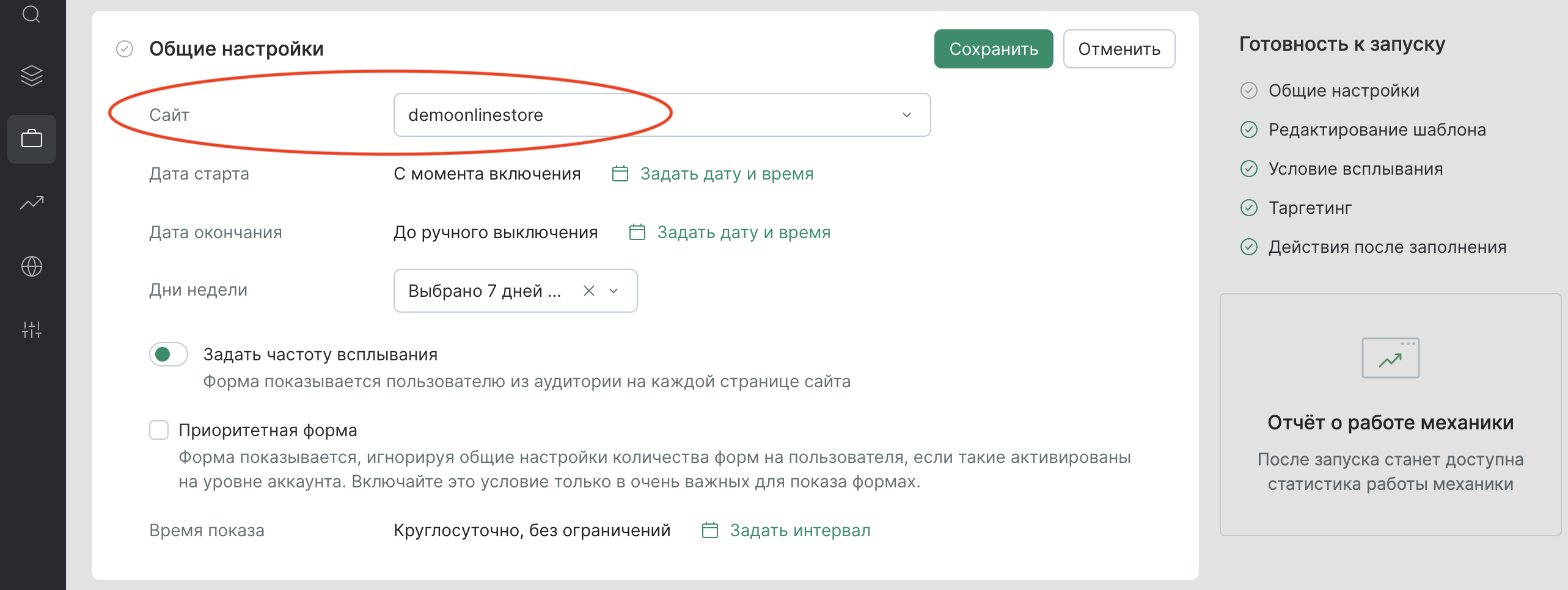Expand site dropdown chevron arrow
Image resolution: width=1568 pixels, height=590 pixels.
[907, 115]
